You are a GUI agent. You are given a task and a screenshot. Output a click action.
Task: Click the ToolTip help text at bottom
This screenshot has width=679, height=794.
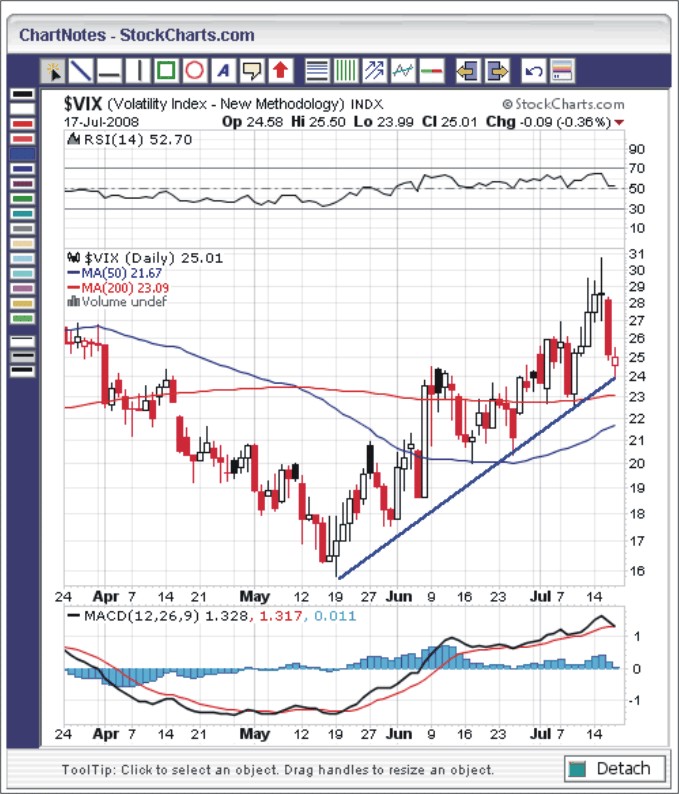tap(277, 770)
